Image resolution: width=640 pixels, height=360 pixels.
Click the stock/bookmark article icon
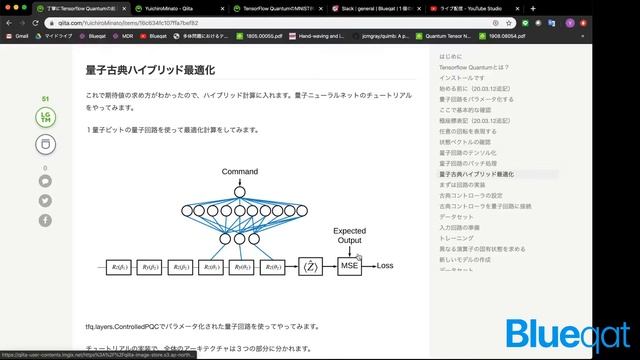tap(45, 144)
